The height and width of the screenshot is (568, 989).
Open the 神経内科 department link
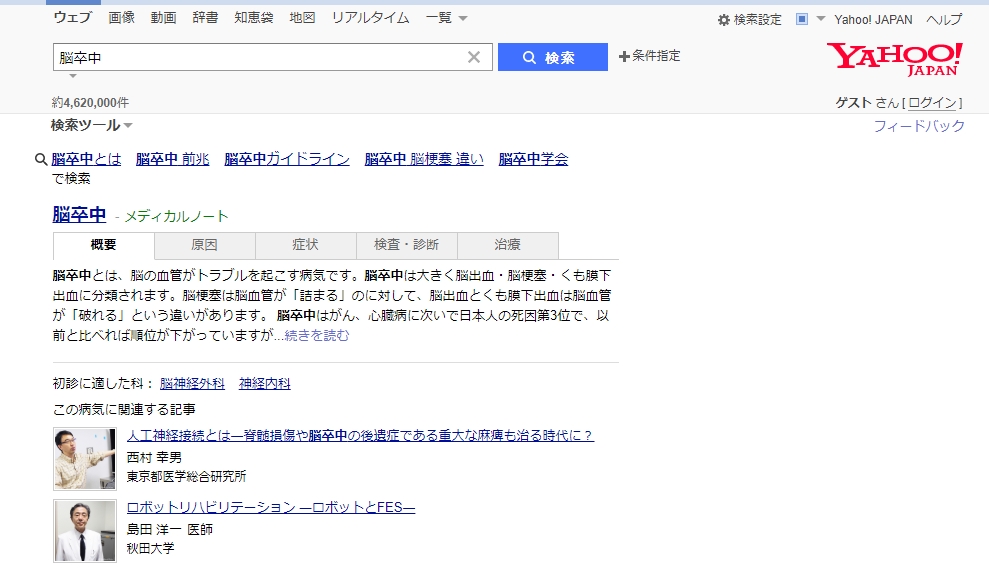point(264,383)
